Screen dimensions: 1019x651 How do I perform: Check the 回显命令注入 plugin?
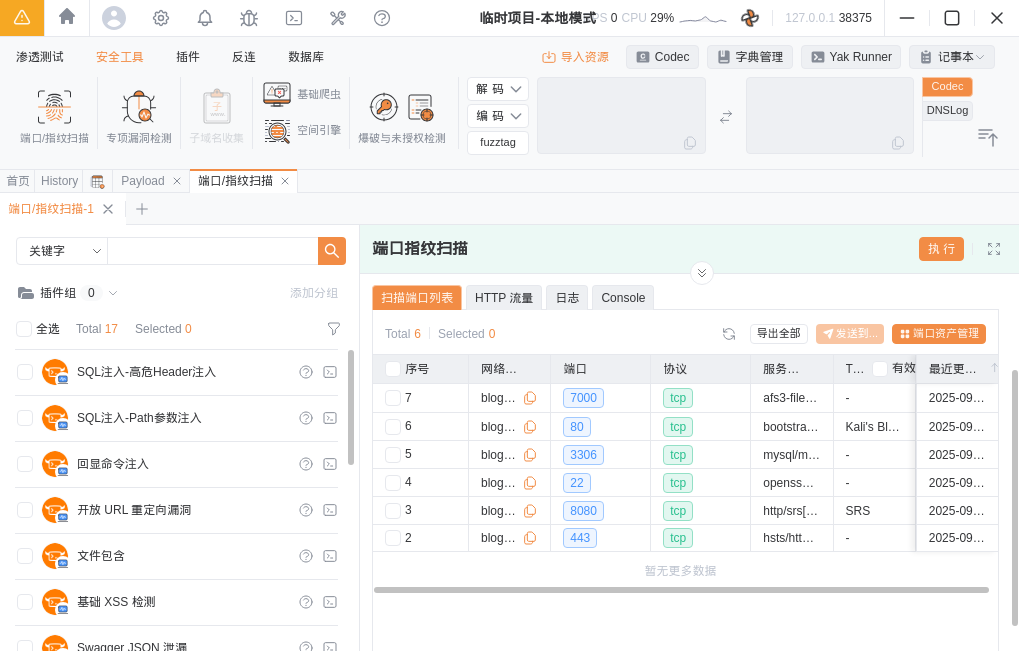click(x=25, y=464)
